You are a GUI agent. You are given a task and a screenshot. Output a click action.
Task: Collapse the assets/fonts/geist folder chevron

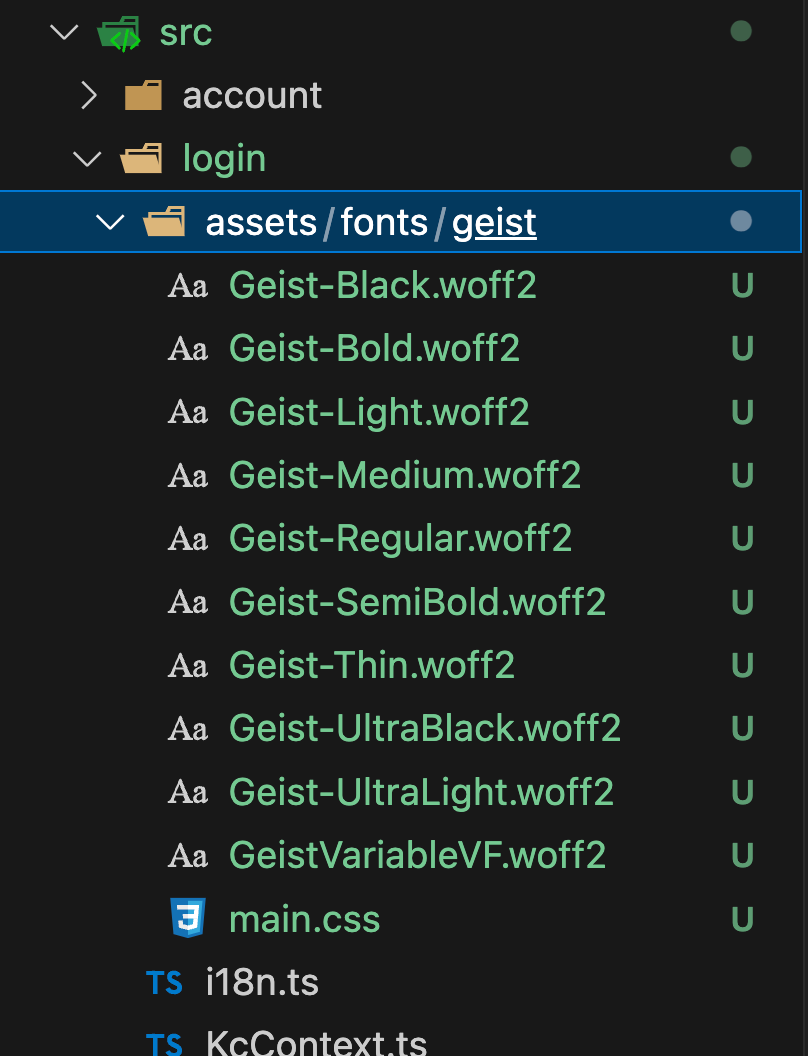109,222
